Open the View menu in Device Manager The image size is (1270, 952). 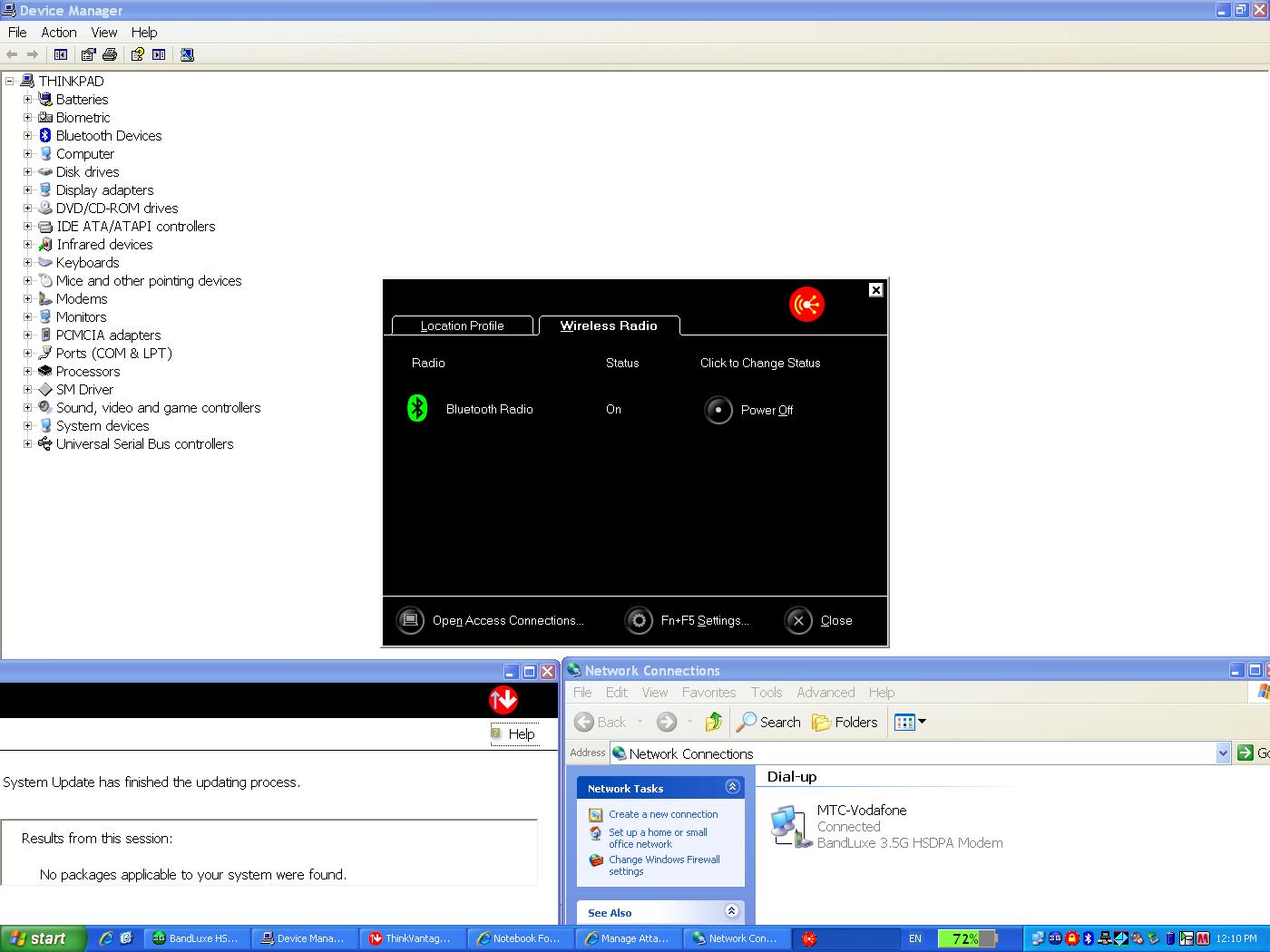(x=104, y=32)
